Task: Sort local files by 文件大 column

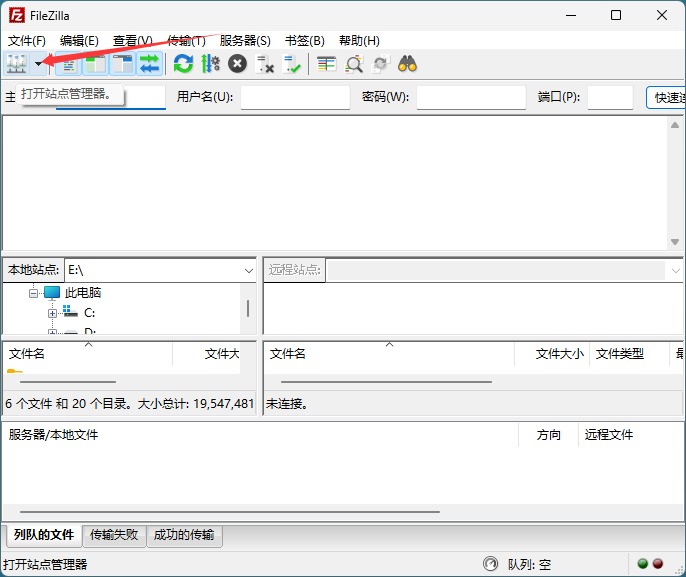Action: pyautogui.click(x=206, y=353)
